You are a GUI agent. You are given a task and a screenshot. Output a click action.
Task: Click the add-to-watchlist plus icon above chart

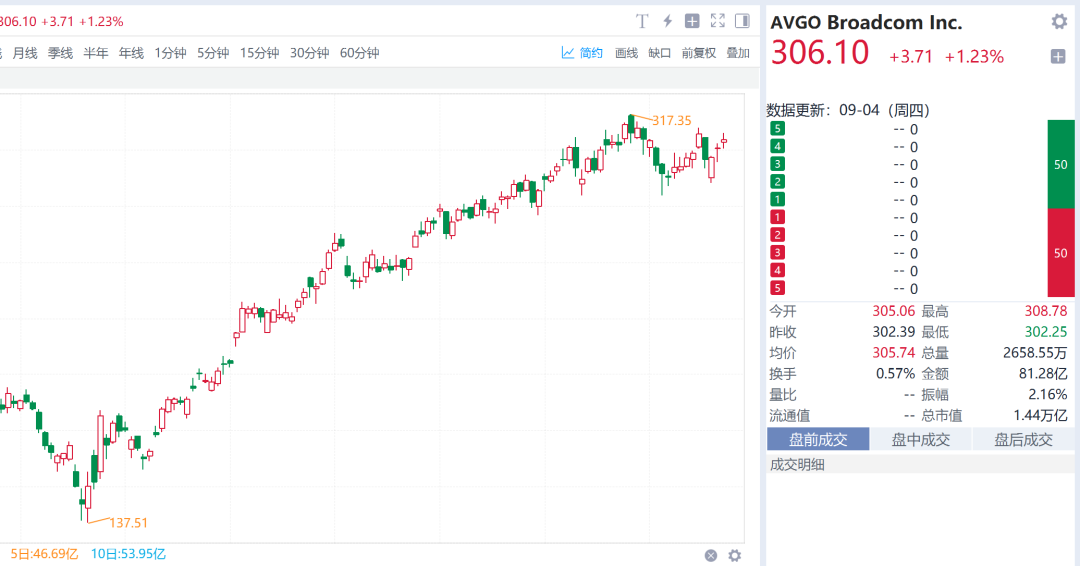[x=692, y=21]
